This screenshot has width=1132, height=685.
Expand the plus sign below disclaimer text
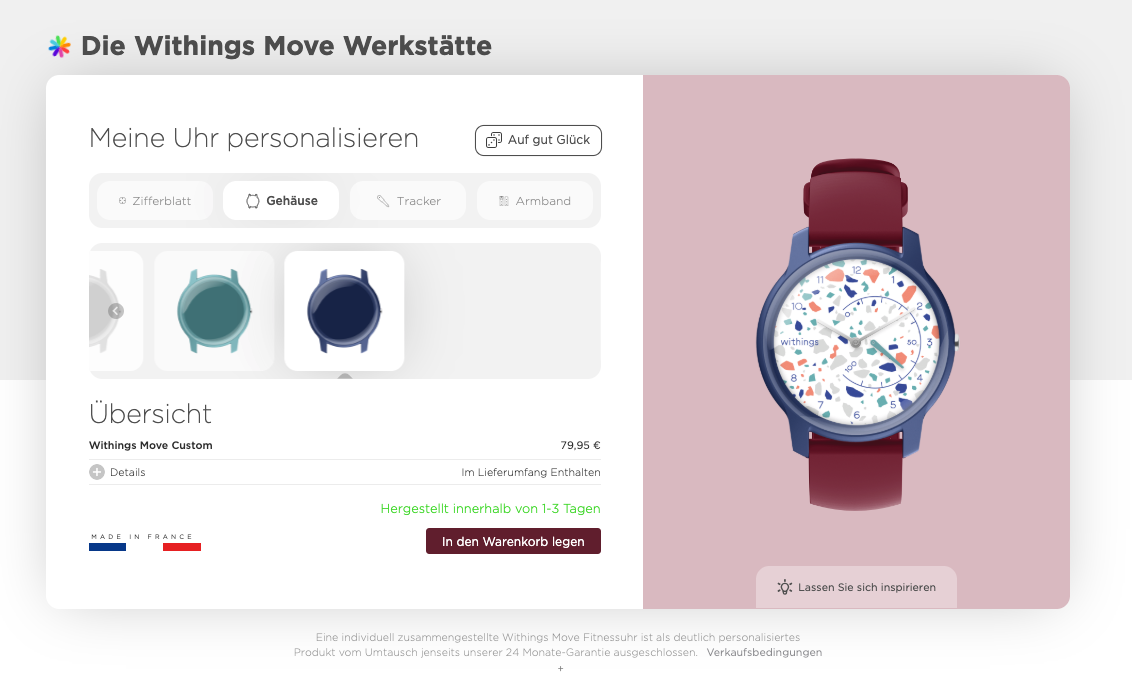(x=560, y=668)
